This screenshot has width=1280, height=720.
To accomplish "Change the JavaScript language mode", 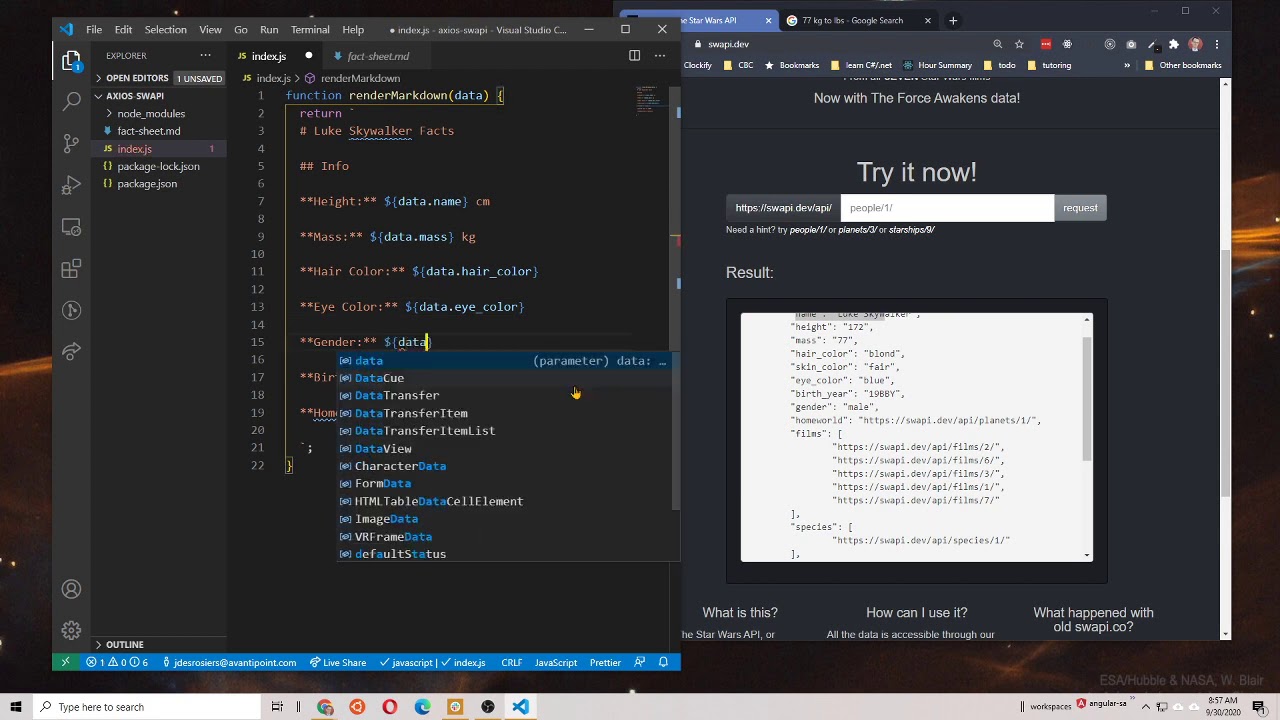I will point(556,662).
